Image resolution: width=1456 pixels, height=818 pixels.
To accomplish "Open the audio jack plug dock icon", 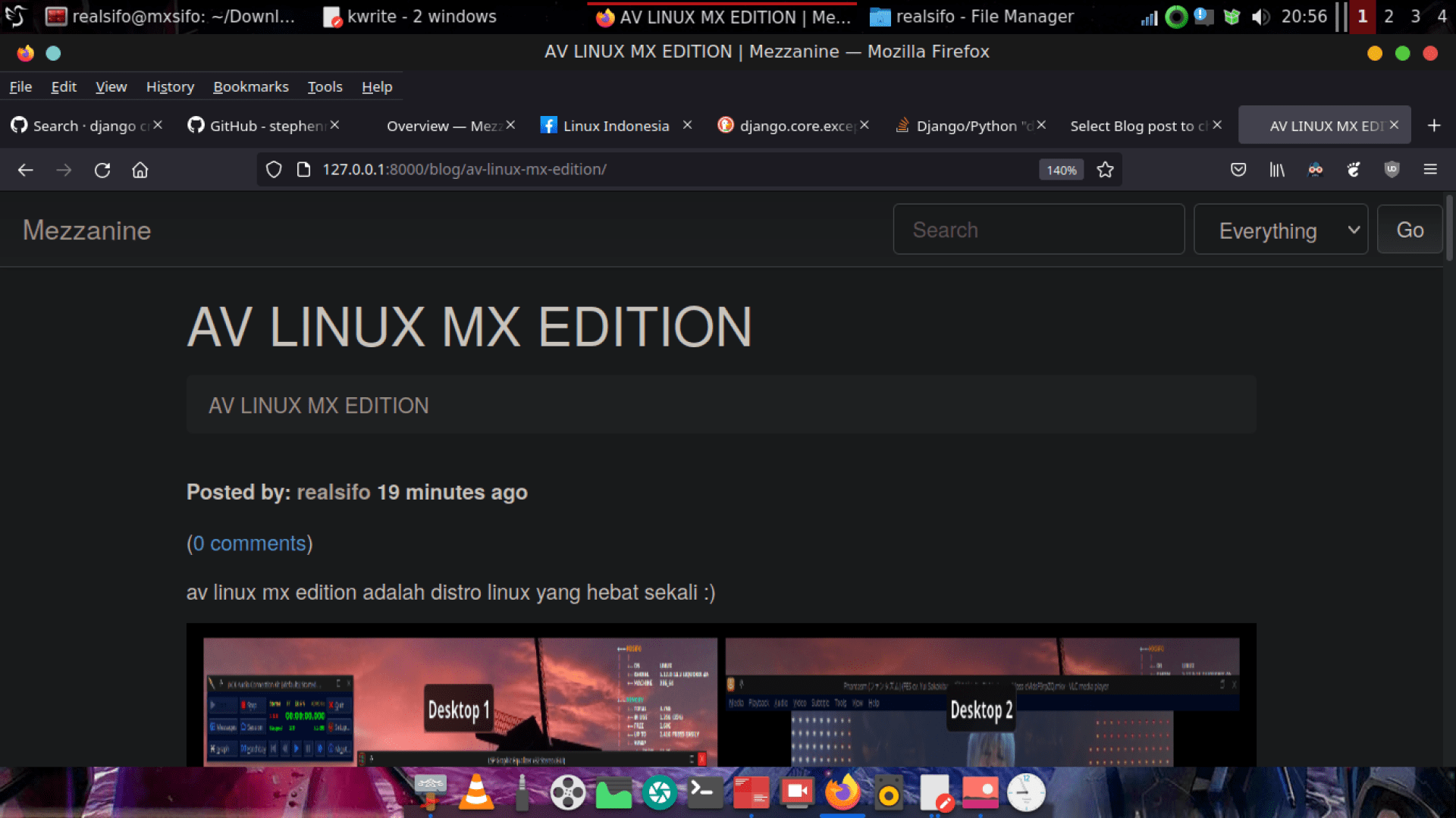I will (522, 792).
